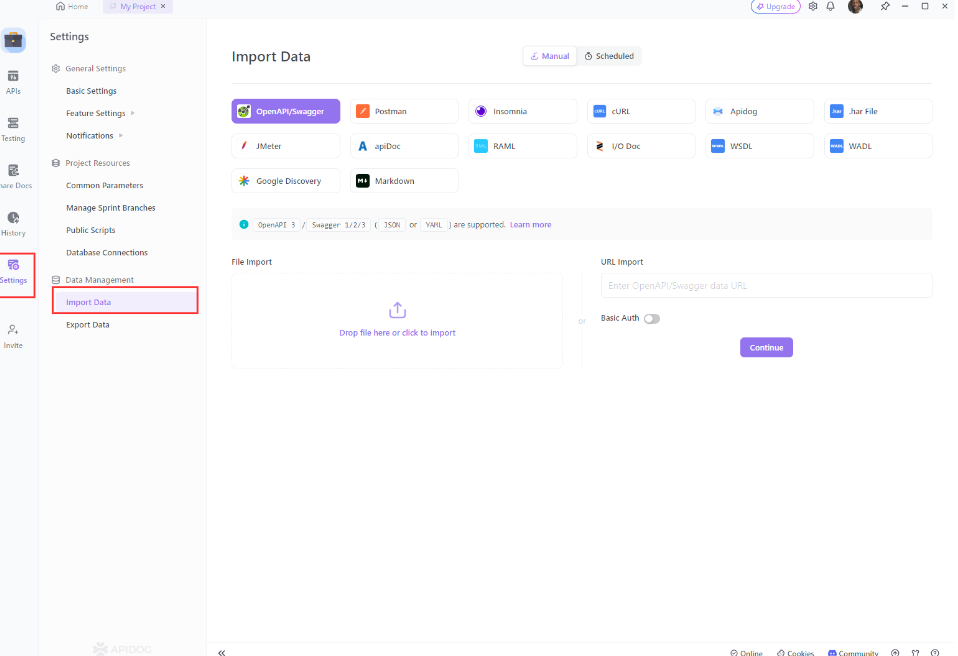This screenshot has height=656, width=958.
Task: Click the upload icon in File Import
Action: pyautogui.click(x=397, y=310)
